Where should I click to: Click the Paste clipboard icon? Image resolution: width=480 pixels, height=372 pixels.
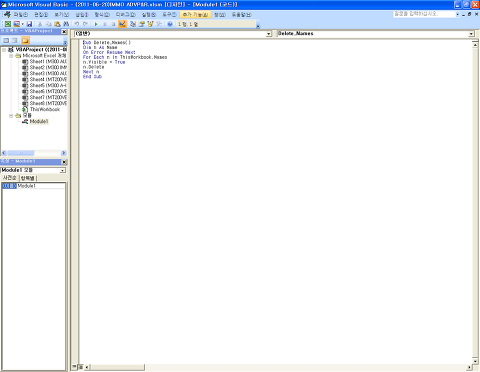point(57,24)
